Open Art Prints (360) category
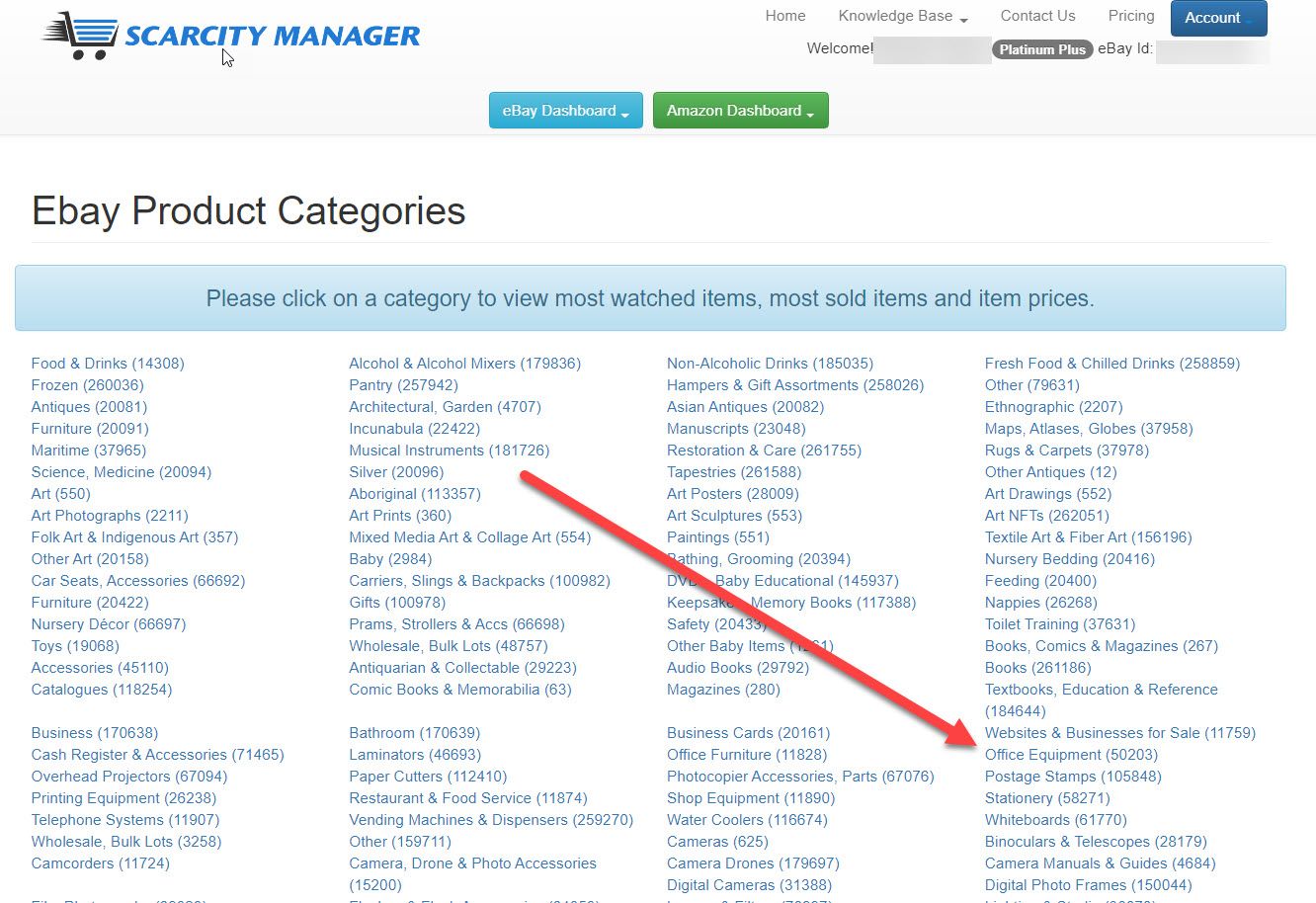This screenshot has height=903, width=1316. [400, 516]
